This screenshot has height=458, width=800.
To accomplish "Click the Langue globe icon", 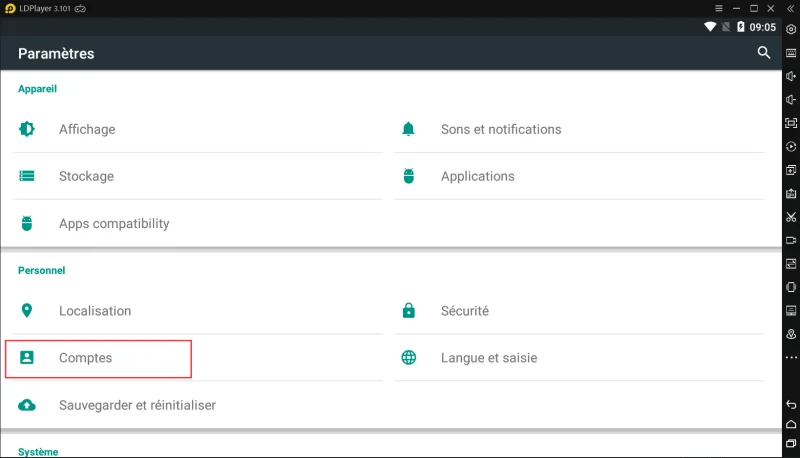I will pos(409,358).
